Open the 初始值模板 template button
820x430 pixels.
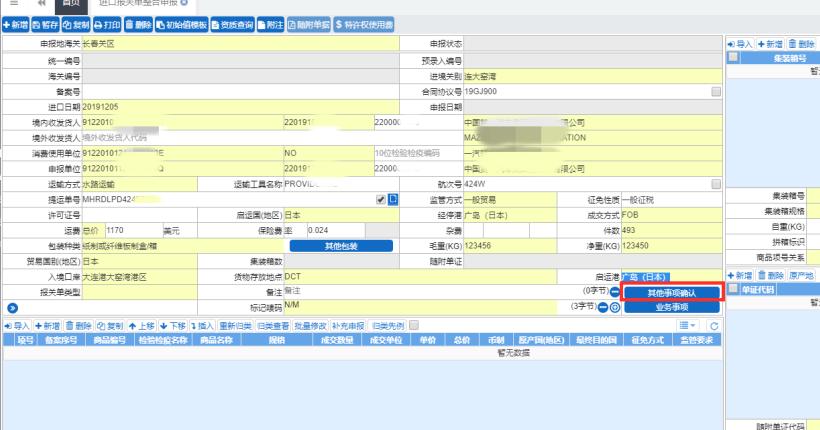coord(182,25)
